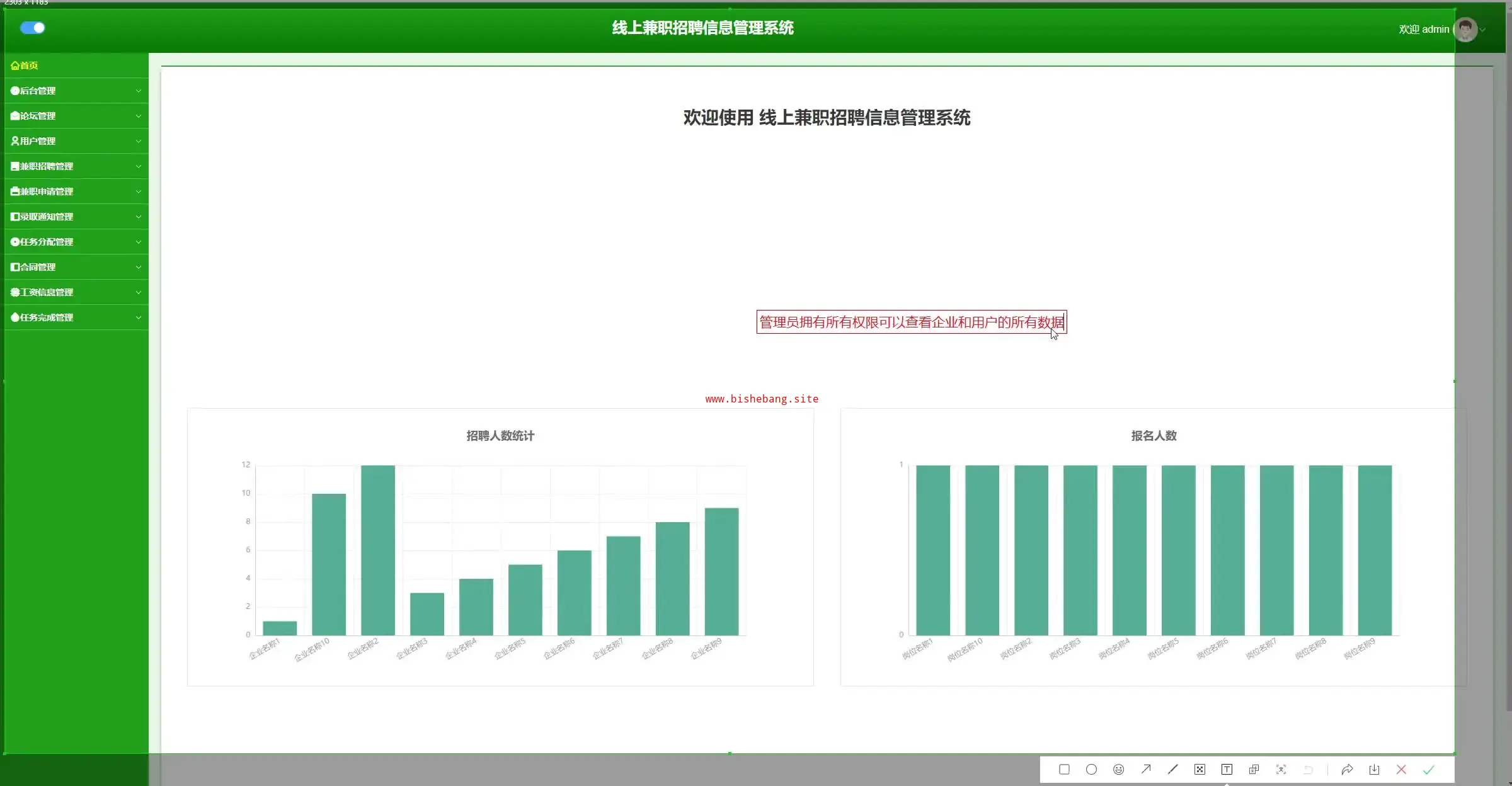Image resolution: width=1512 pixels, height=786 pixels.
Task: Click the red annotation text box
Action: pos(911,322)
